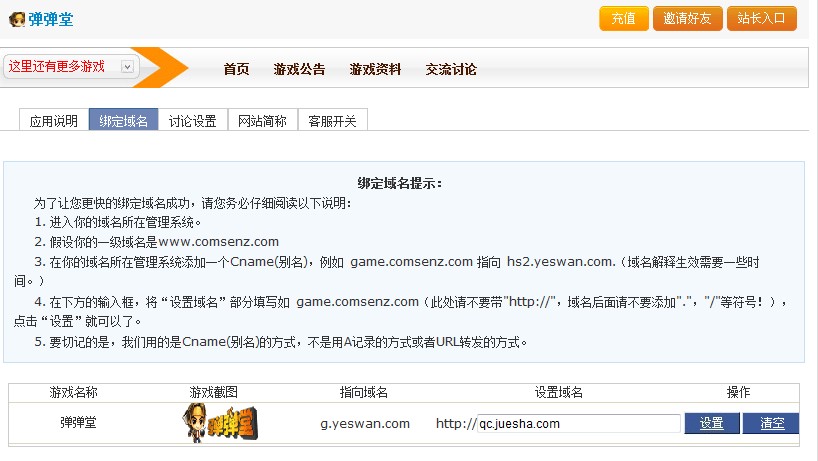Viewport: 818px width, 461px height.
Task: Click the hs2.yeswan.com text in step 3
Action: [x=561, y=262]
